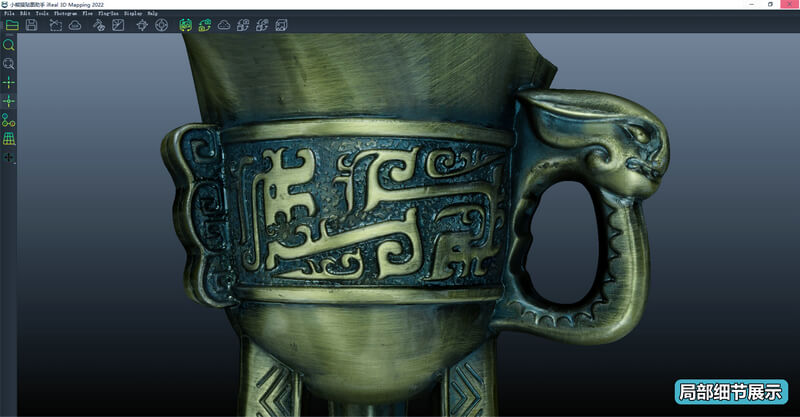Select the connected nodes icon in sidebar
The width and height of the screenshot is (800, 417).
(x=9, y=120)
